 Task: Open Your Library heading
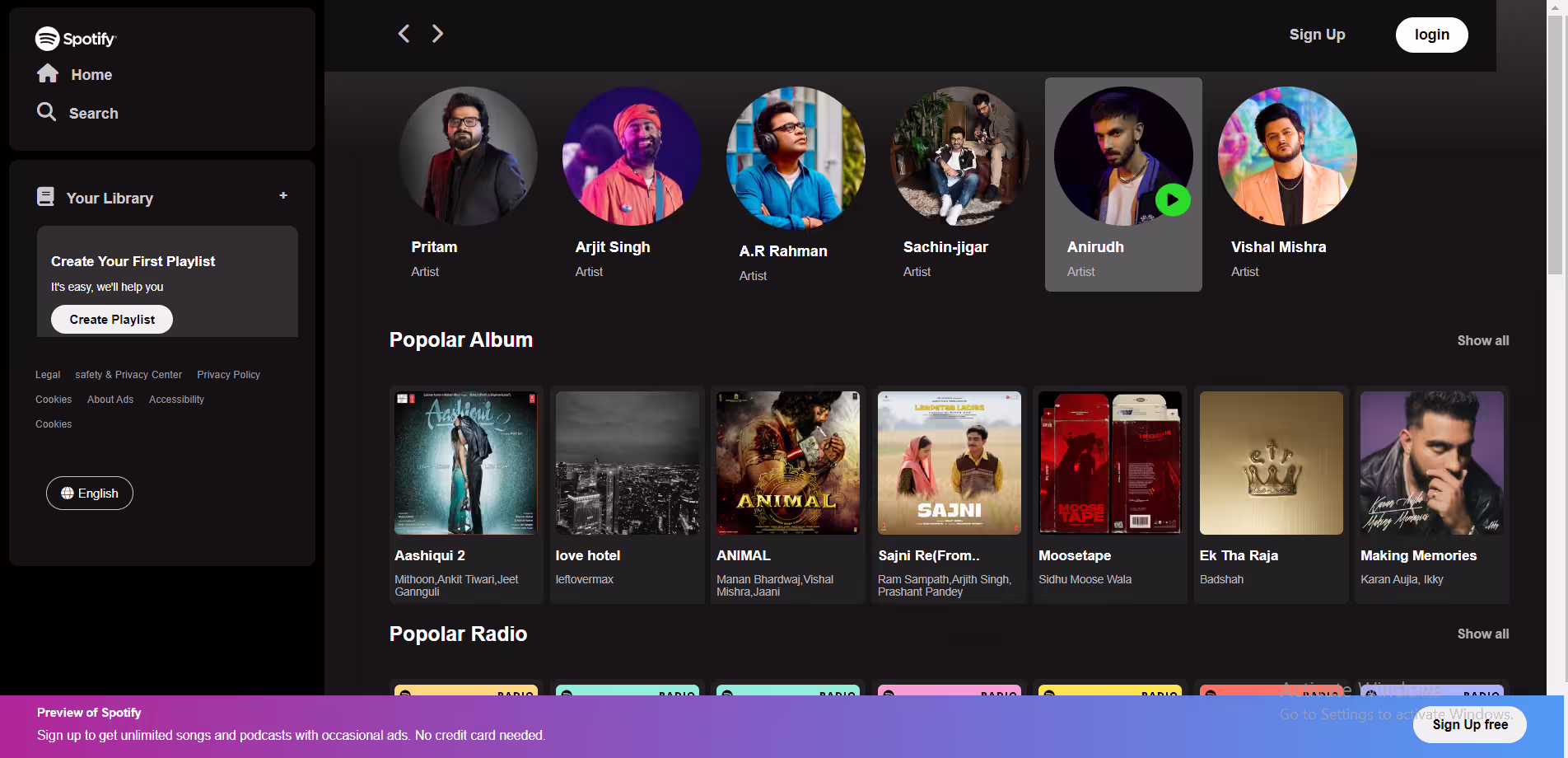pos(110,199)
